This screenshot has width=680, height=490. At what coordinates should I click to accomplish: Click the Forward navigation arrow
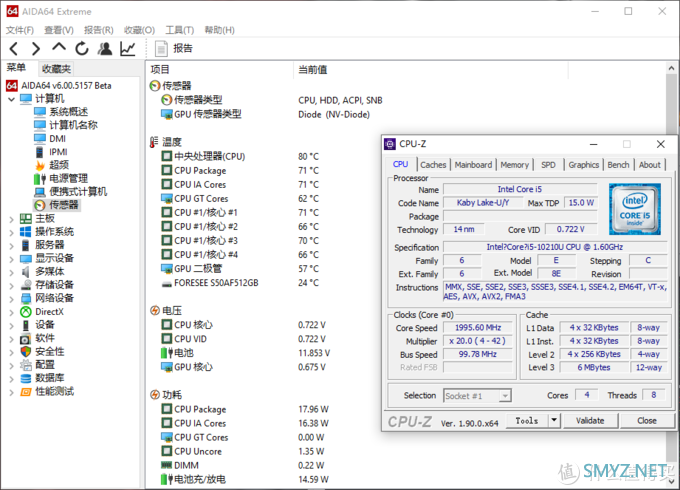[36, 49]
